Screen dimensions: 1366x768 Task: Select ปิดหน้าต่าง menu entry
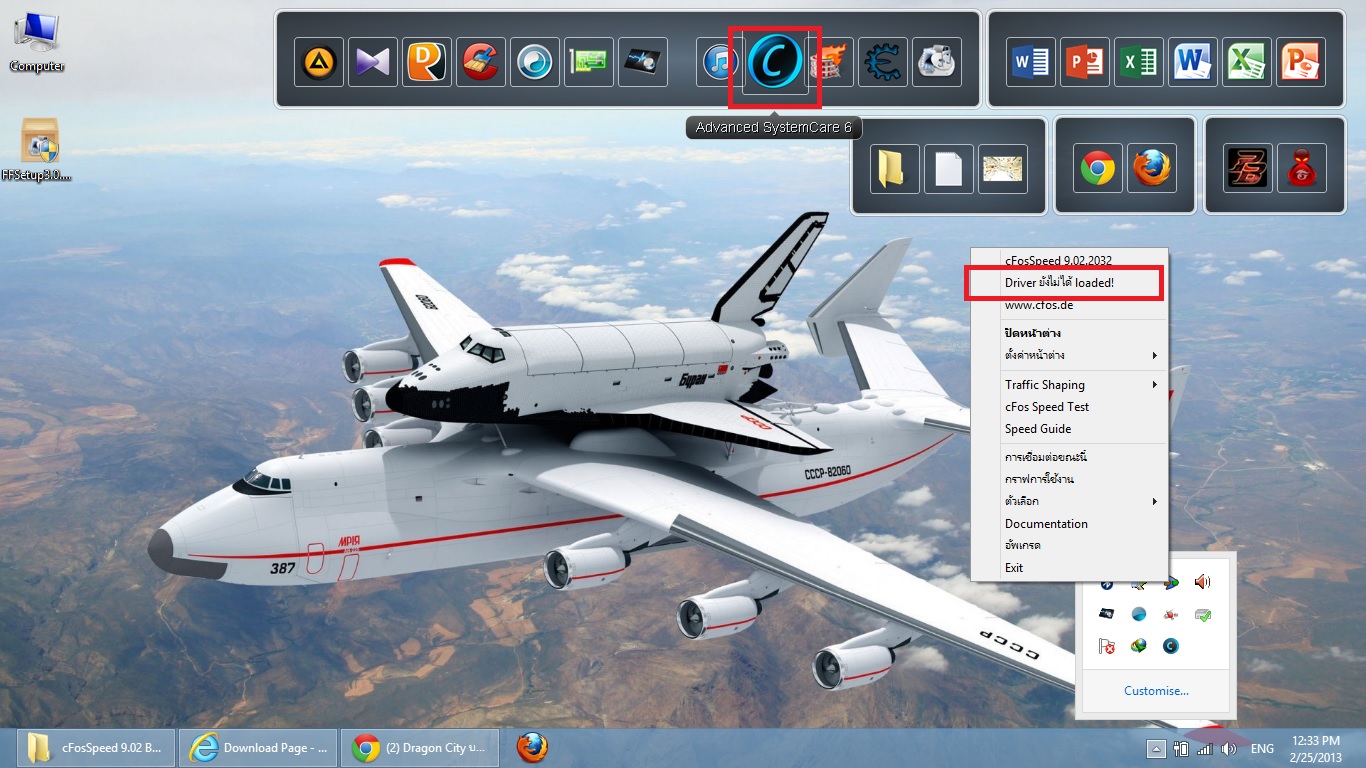(1069, 333)
